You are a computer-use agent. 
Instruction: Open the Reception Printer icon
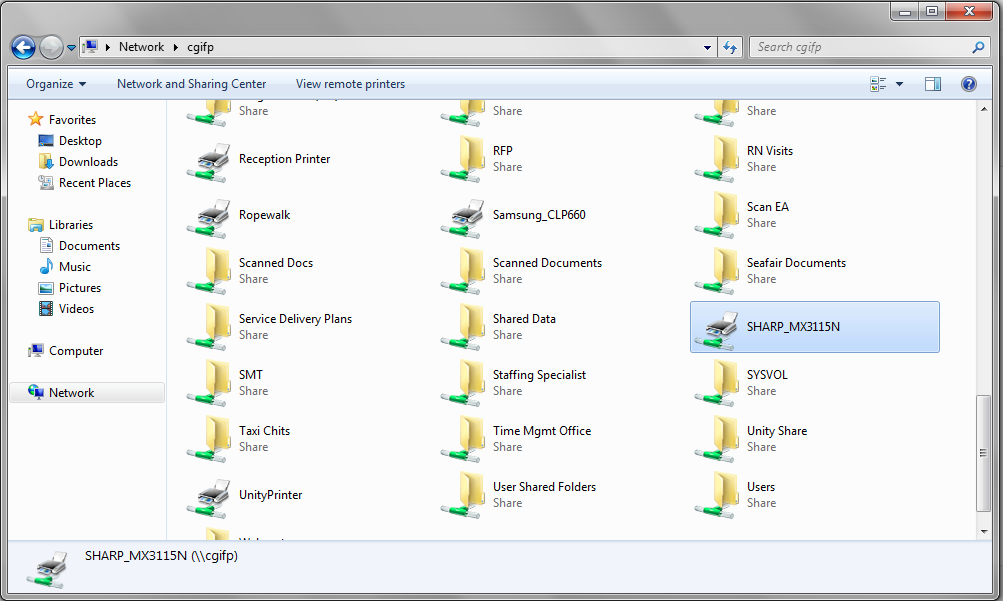(x=210, y=160)
